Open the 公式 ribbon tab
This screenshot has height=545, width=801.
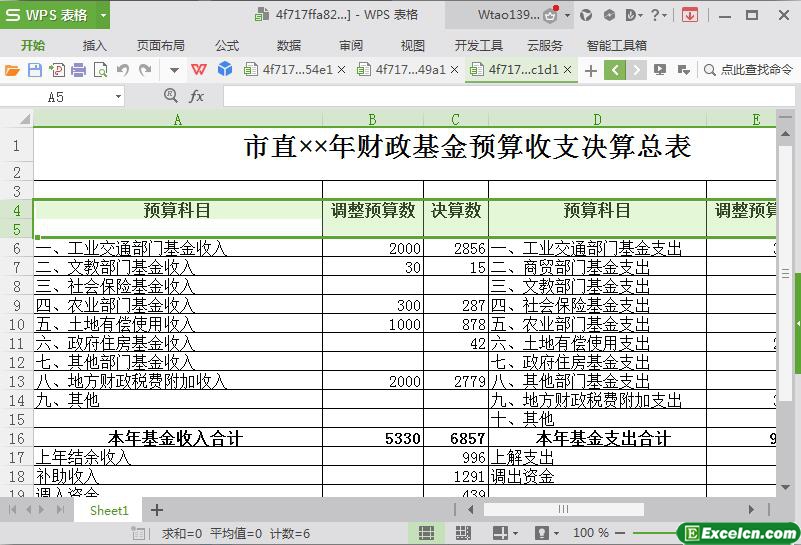pos(227,45)
